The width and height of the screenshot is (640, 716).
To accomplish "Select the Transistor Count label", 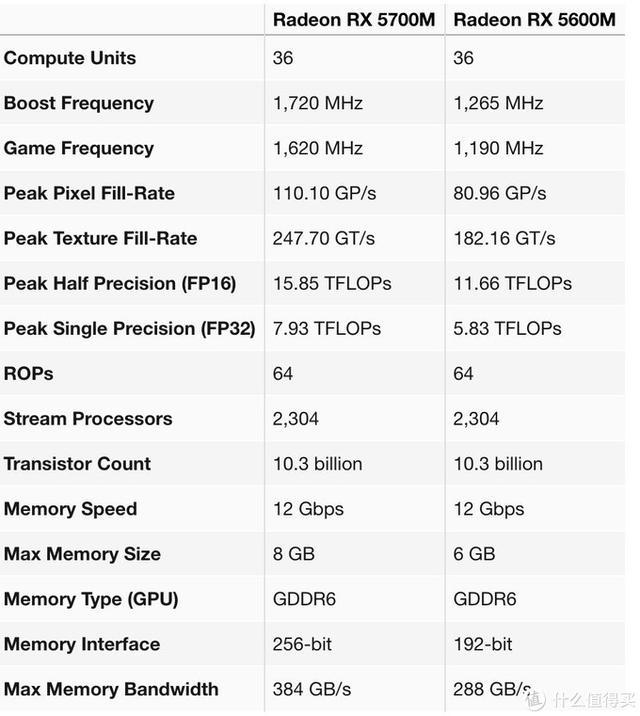I will click(x=77, y=463).
